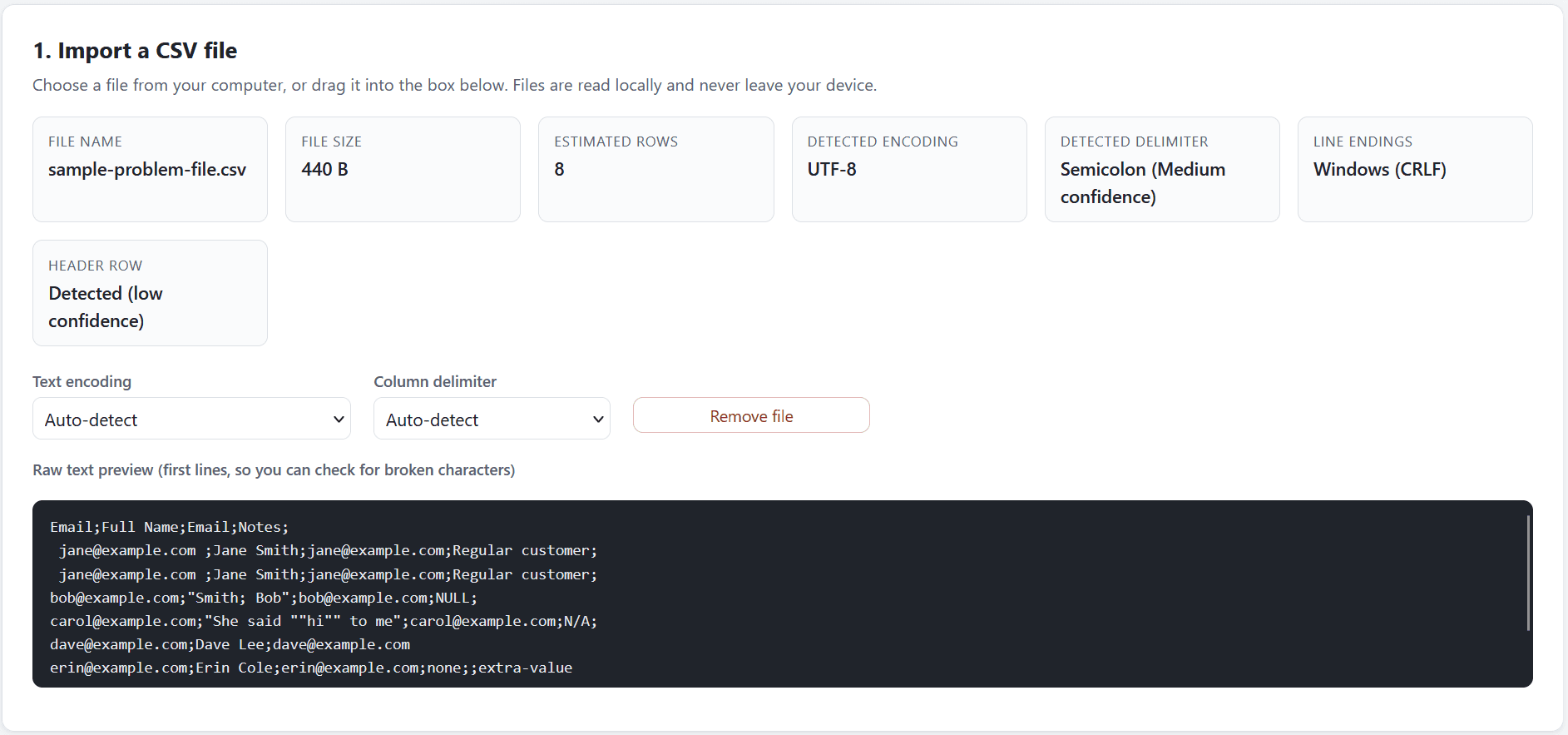Image resolution: width=1568 pixels, height=735 pixels.
Task: Click the LINE ENDINGS card label
Action: point(1363,142)
